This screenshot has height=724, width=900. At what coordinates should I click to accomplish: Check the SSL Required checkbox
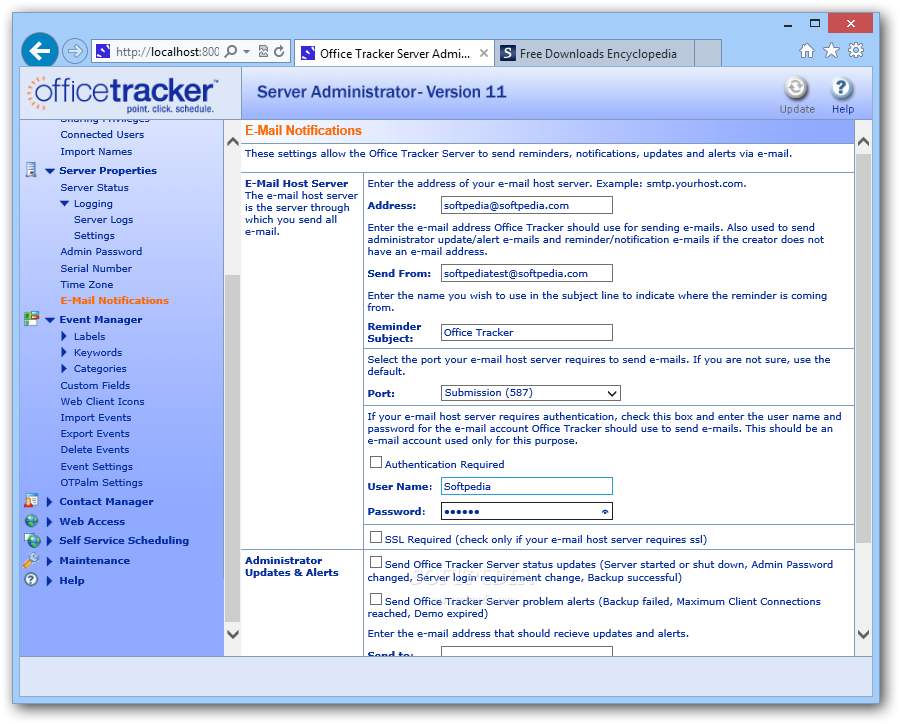pyautogui.click(x=376, y=537)
